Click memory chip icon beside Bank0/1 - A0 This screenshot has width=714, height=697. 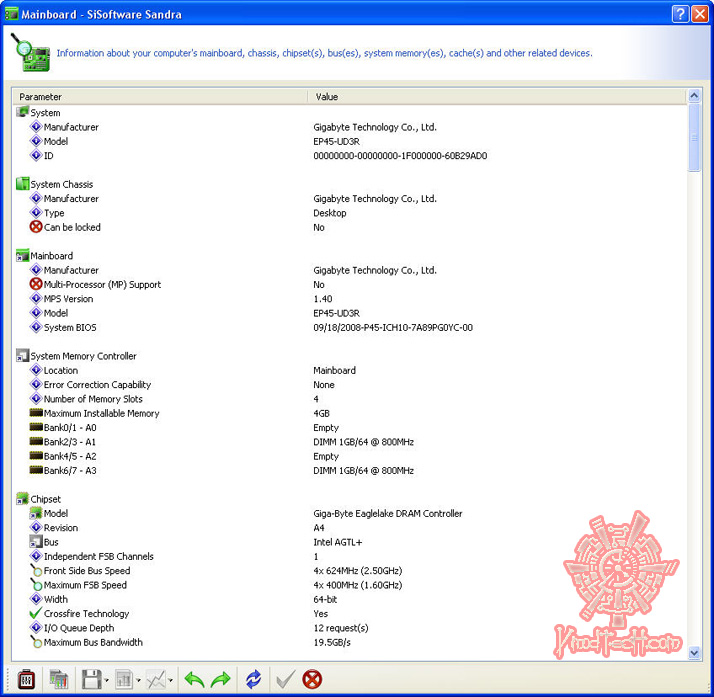[36, 427]
